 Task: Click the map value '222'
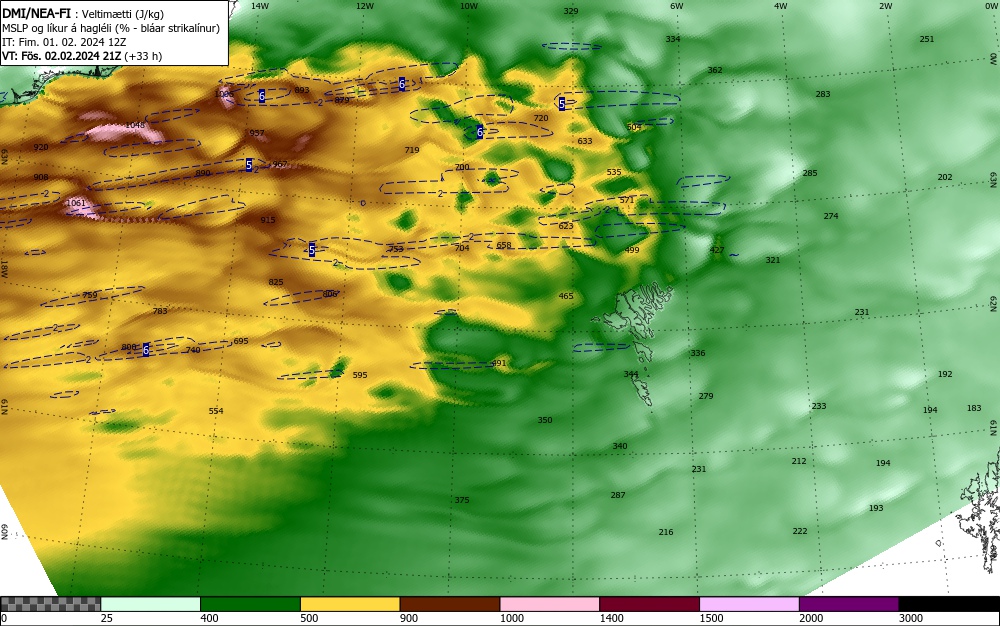800,531
